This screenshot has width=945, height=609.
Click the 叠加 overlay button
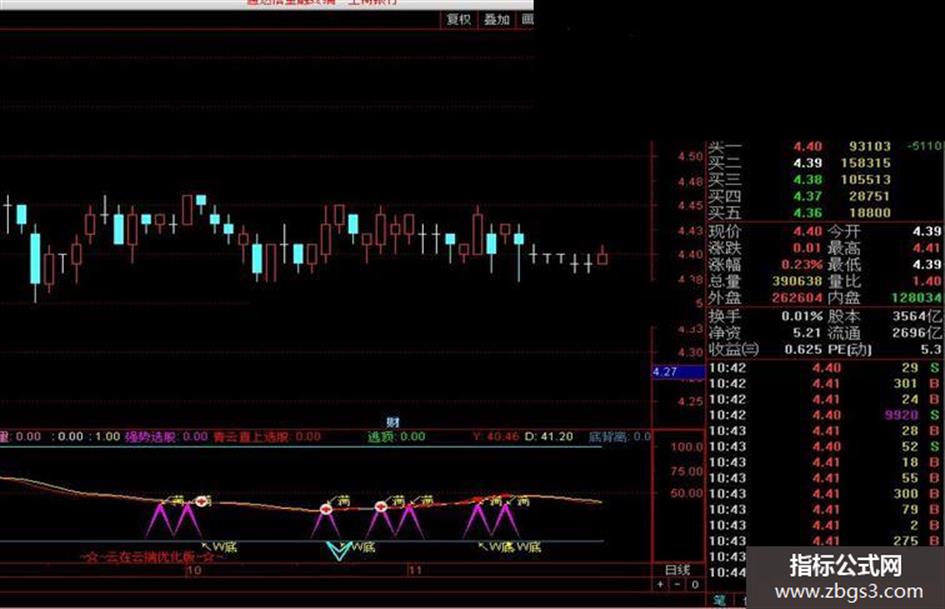click(496, 19)
